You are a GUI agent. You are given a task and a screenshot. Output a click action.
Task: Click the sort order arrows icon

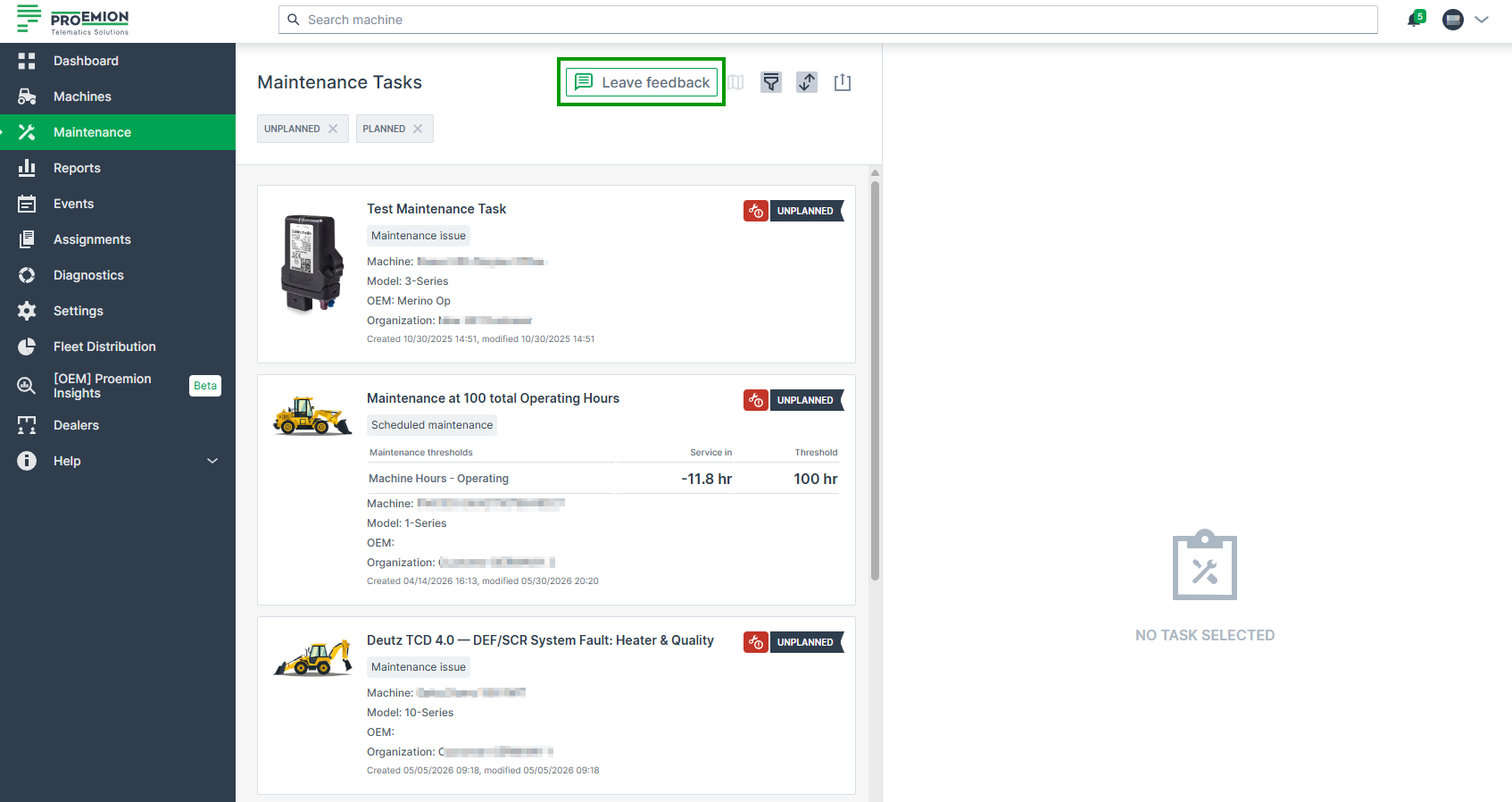(x=807, y=82)
